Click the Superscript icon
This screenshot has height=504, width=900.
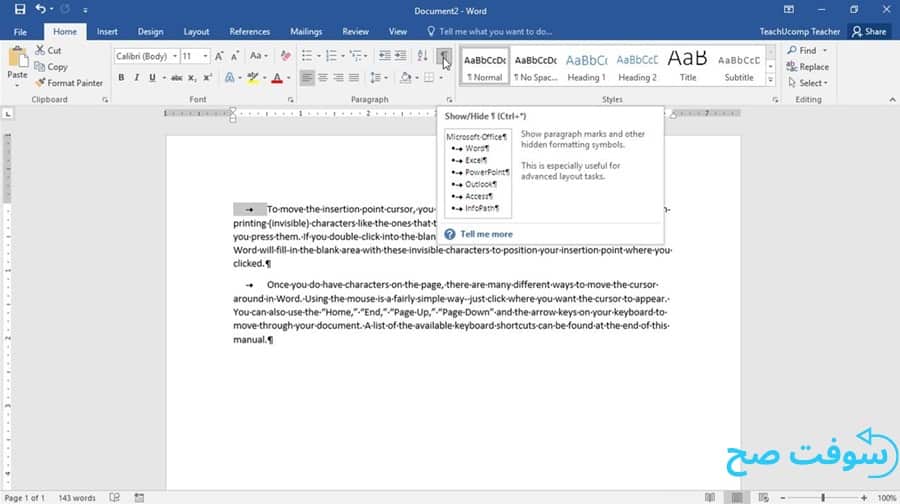pyautogui.click(x=208, y=77)
